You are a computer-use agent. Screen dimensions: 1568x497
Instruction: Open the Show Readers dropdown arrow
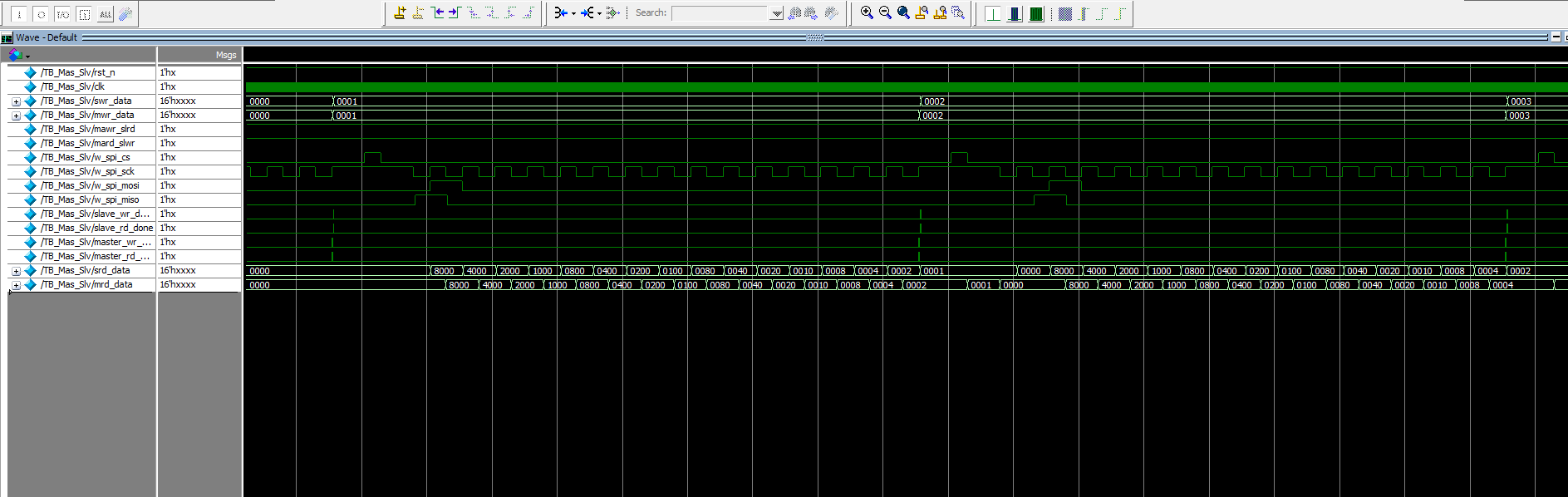[x=599, y=13]
